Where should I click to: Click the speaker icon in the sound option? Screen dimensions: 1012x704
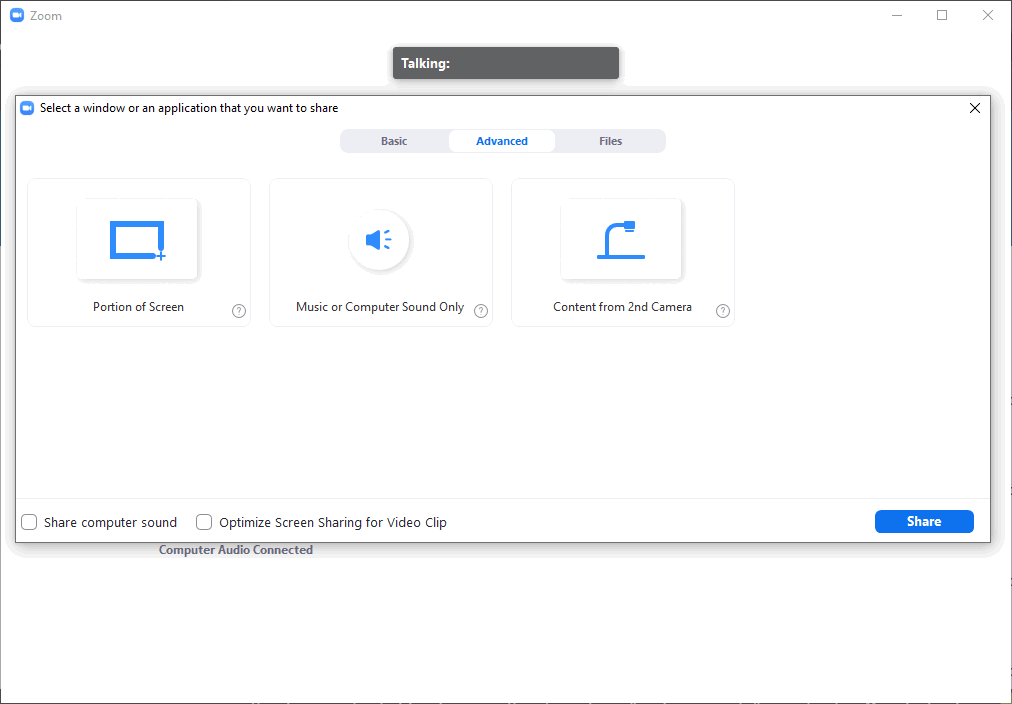[x=380, y=240]
